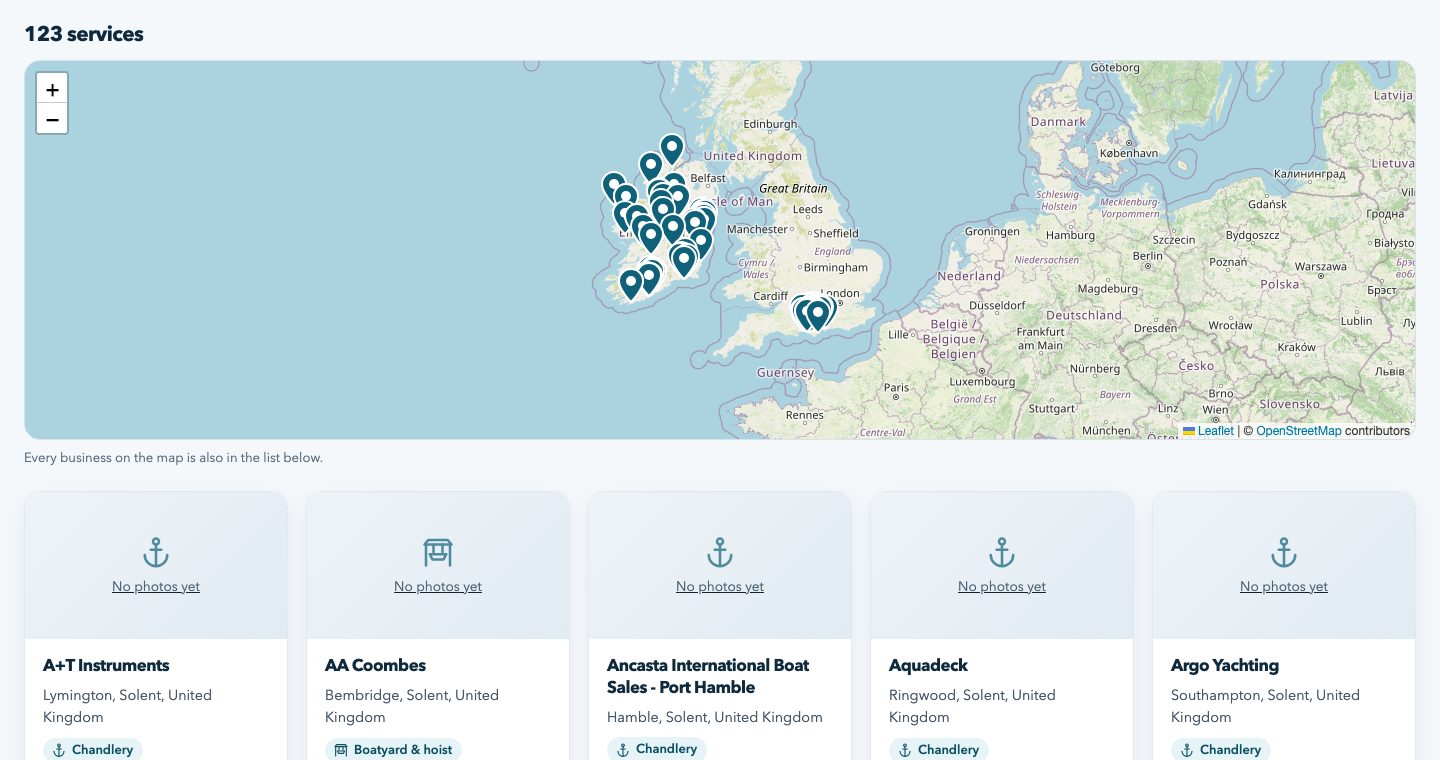
Task: Click 'Hamble, Solent, United Kingdom' location text
Action: [715, 717]
